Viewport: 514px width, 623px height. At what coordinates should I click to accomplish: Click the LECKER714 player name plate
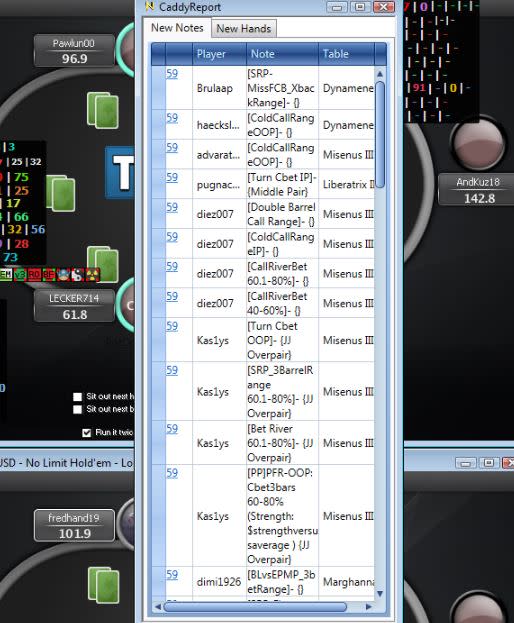pyautogui.click(x=74, y=306)
